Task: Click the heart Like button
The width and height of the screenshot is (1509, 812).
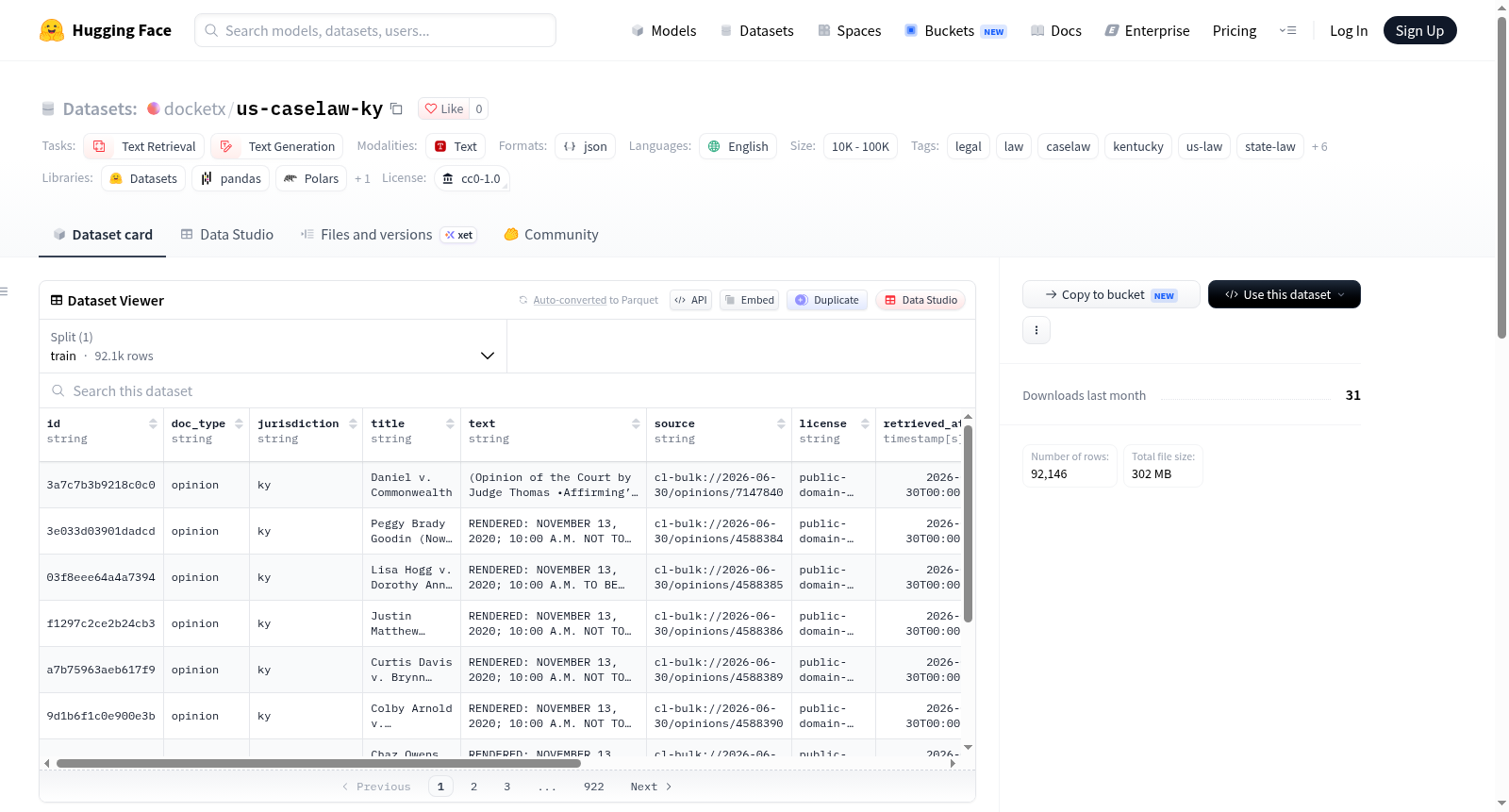Action: coord(444,108)
